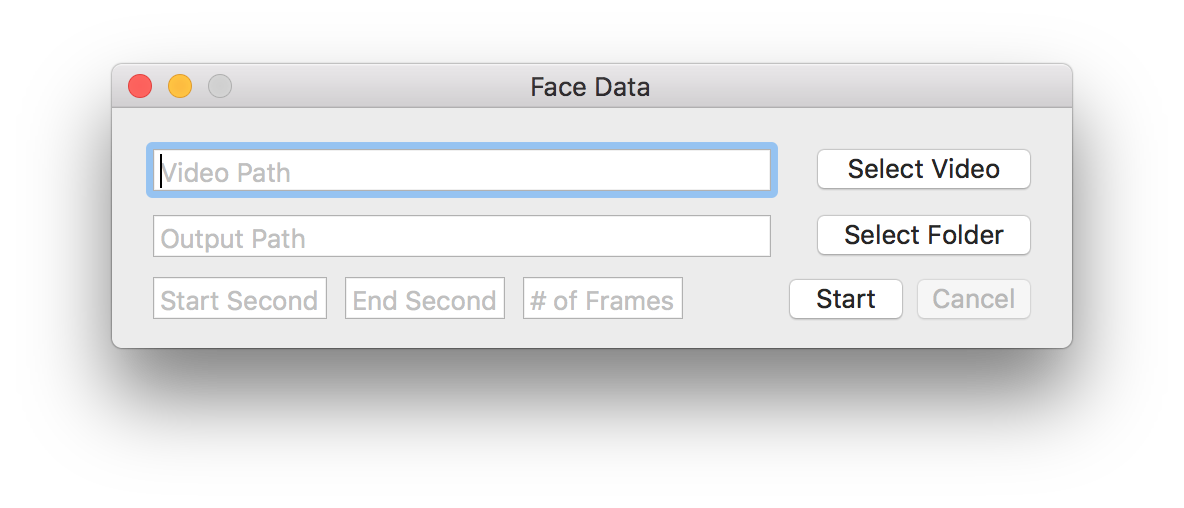This screenshot has width=1184, height=508.
Task: Click the Select Video button
Action: tap(923, 169)
